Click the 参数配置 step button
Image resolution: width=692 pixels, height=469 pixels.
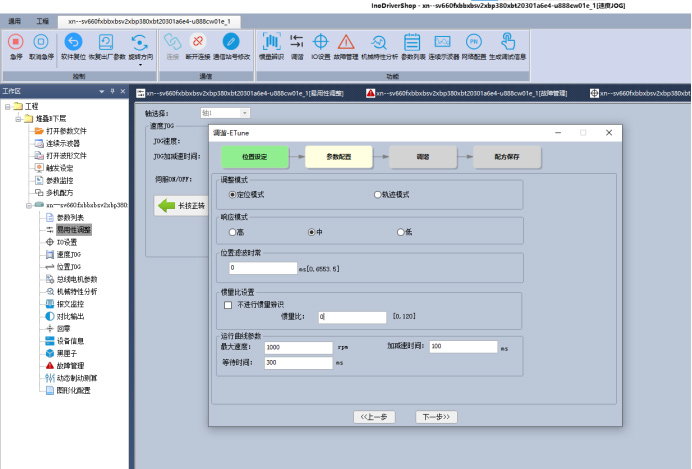point(338,157)
